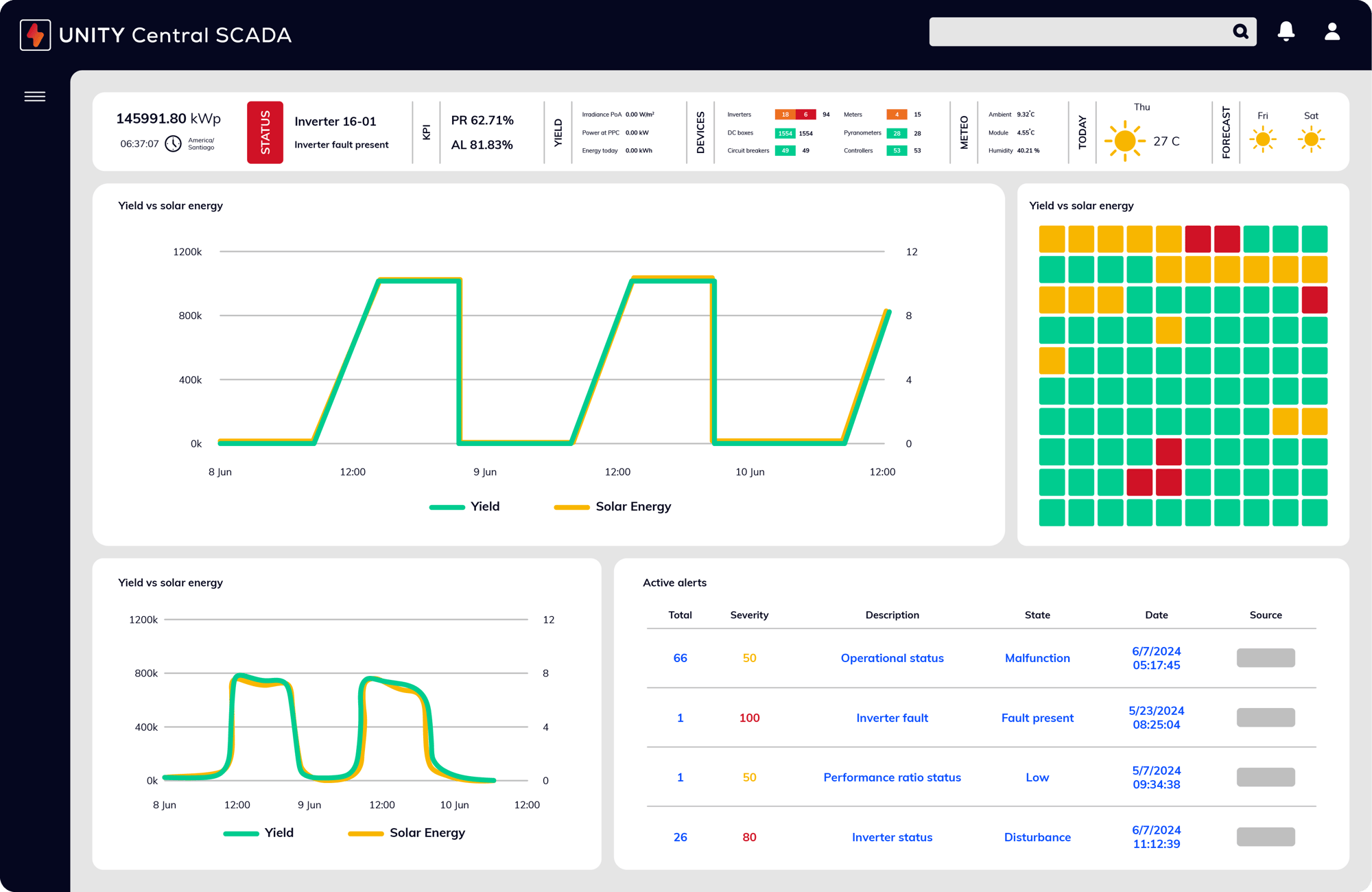Click total 66 in alerts table
This screenshot has height=892, width=1372.
[680, 658]
